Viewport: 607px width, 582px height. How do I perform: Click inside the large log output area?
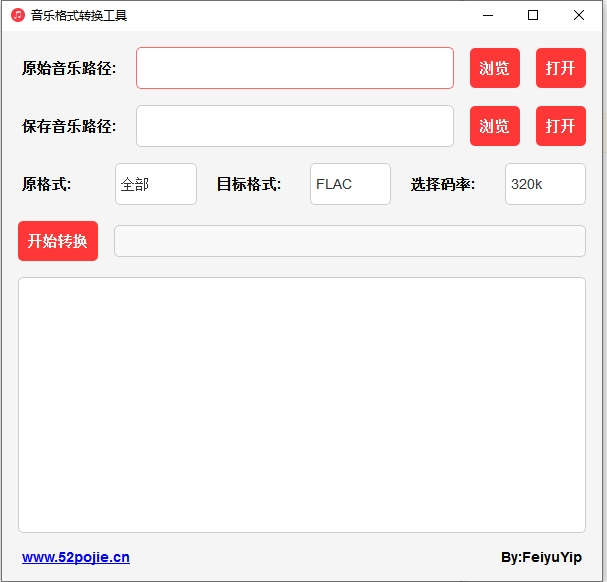pos(302,405)
